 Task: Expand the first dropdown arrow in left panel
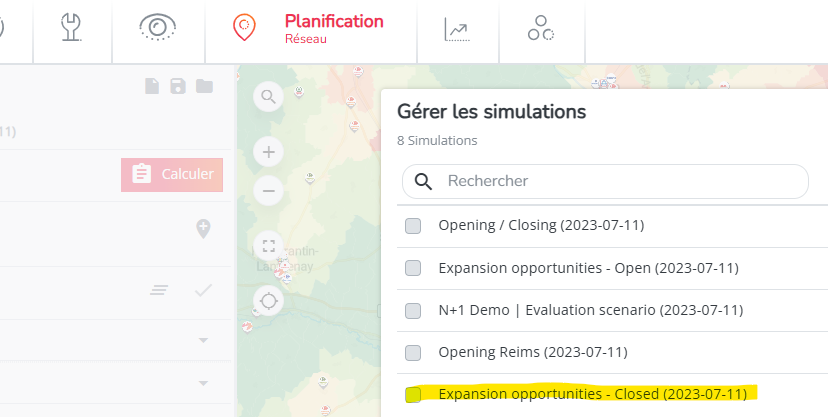point(203,340)
